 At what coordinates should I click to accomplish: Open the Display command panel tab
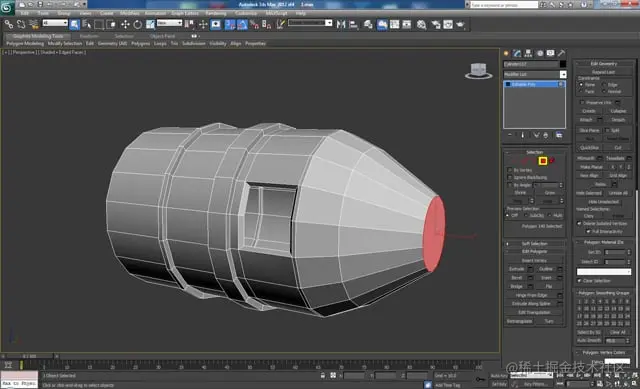(551, 53)
